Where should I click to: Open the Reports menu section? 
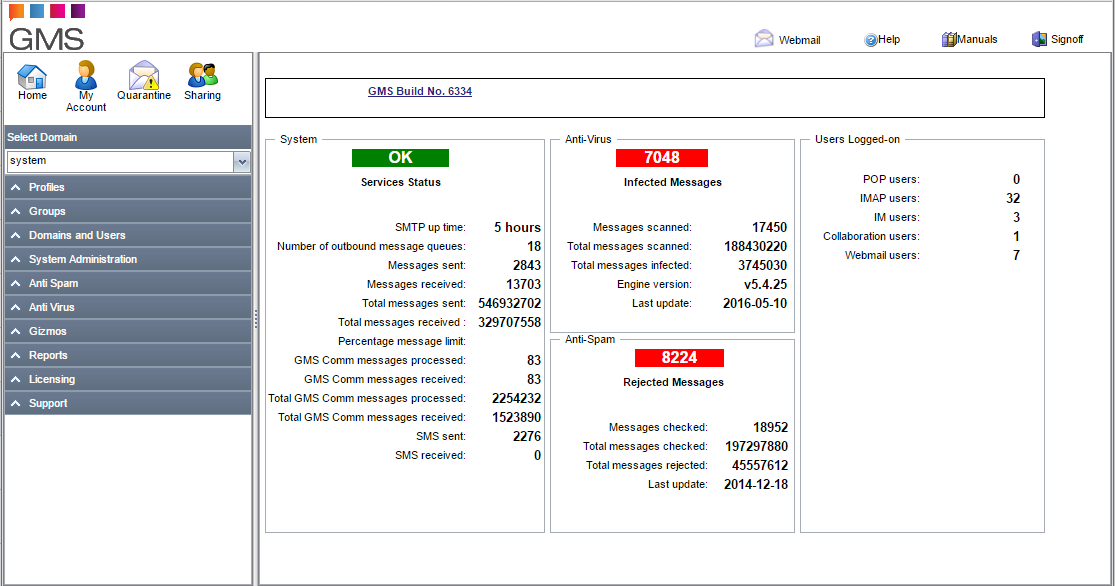coord(128,356)
